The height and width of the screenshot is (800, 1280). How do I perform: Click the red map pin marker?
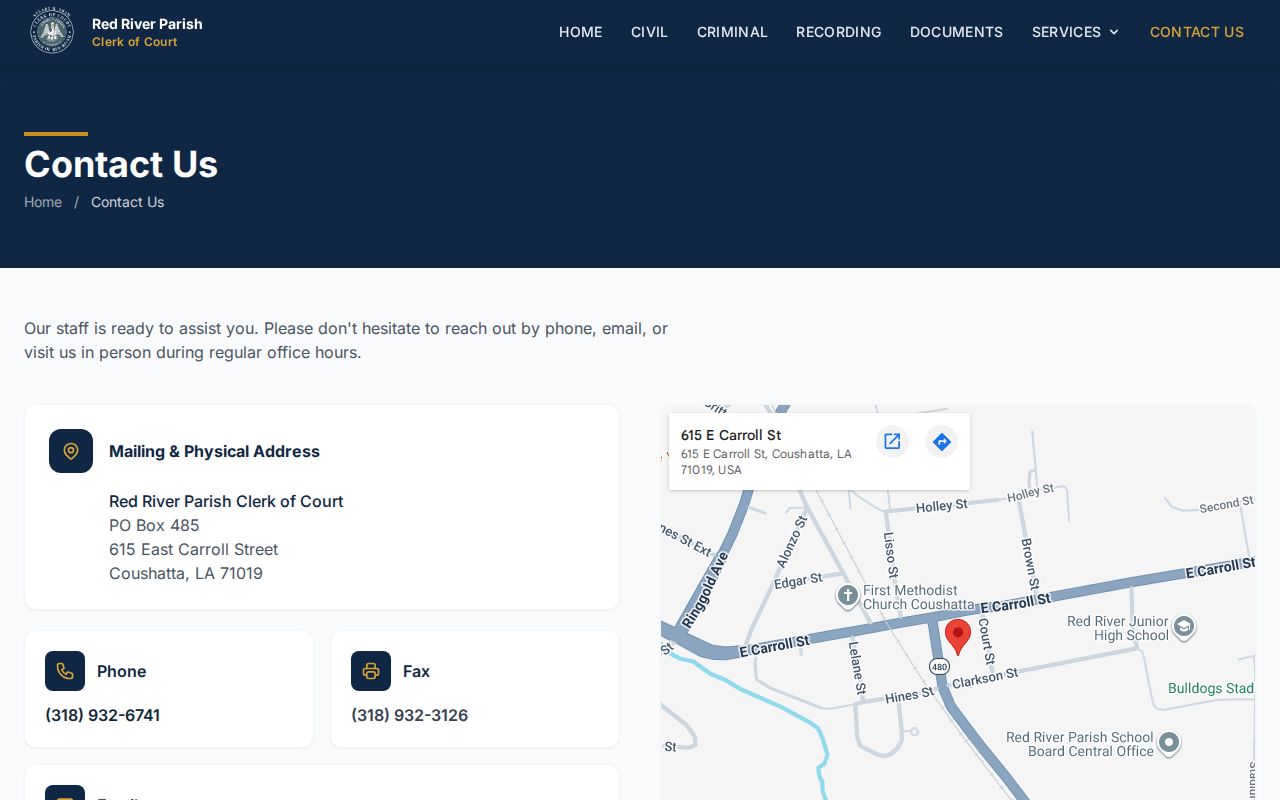click(958, 637)
